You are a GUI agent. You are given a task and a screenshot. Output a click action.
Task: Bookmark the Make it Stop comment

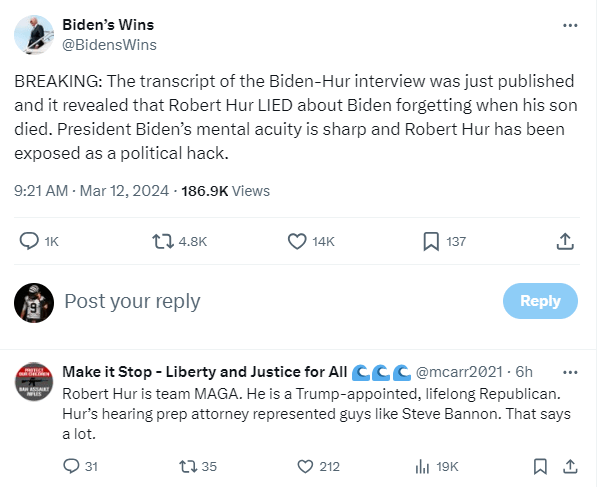click(x=540, y=466)
